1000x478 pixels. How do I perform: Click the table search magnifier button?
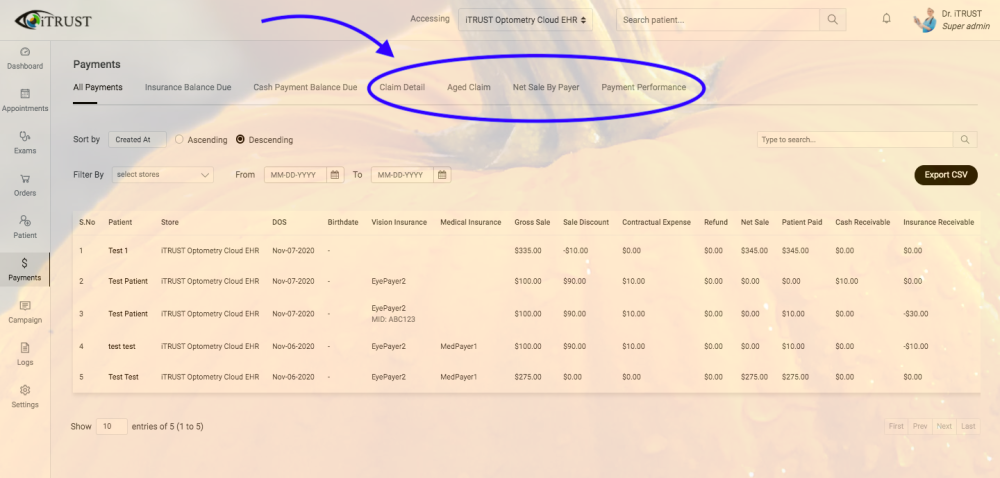click(x=965, y=140)
